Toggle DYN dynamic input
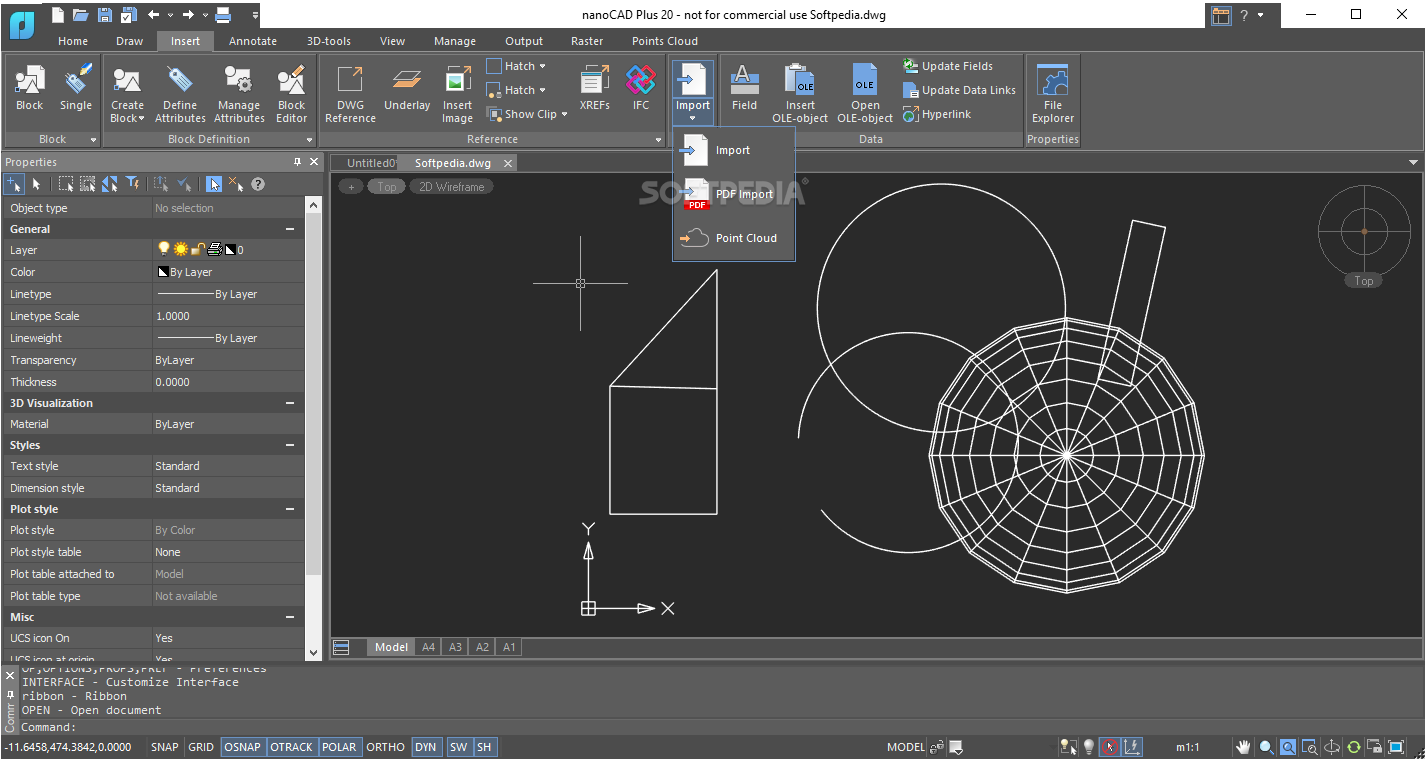 [x=426, y=747]
